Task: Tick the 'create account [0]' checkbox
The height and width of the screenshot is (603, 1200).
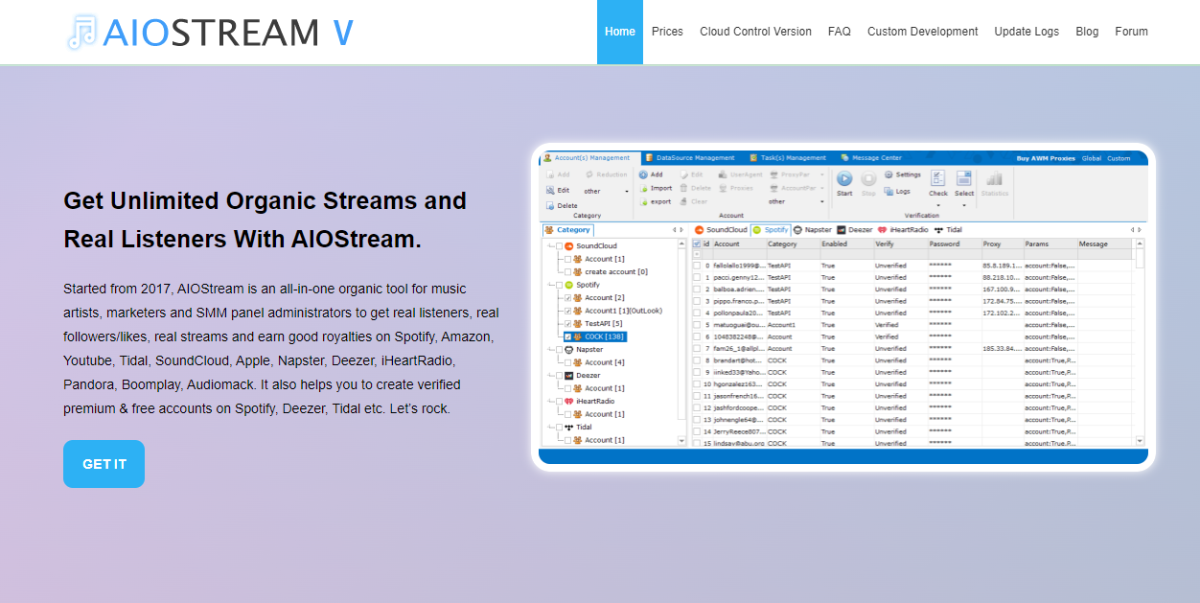Action: 568,272
